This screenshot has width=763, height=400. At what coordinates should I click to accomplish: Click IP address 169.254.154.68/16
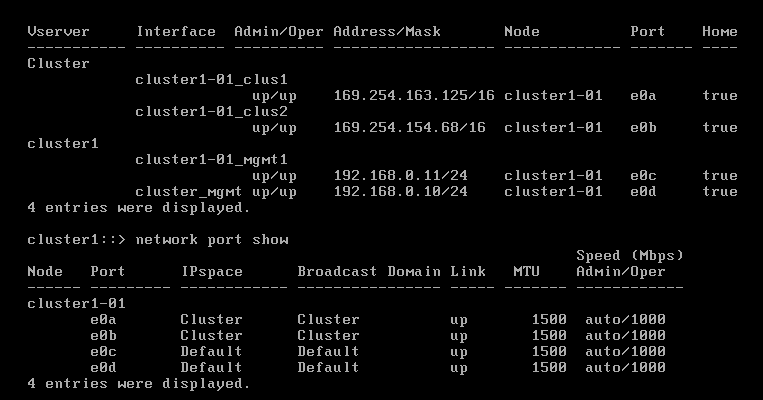point(409,128)
